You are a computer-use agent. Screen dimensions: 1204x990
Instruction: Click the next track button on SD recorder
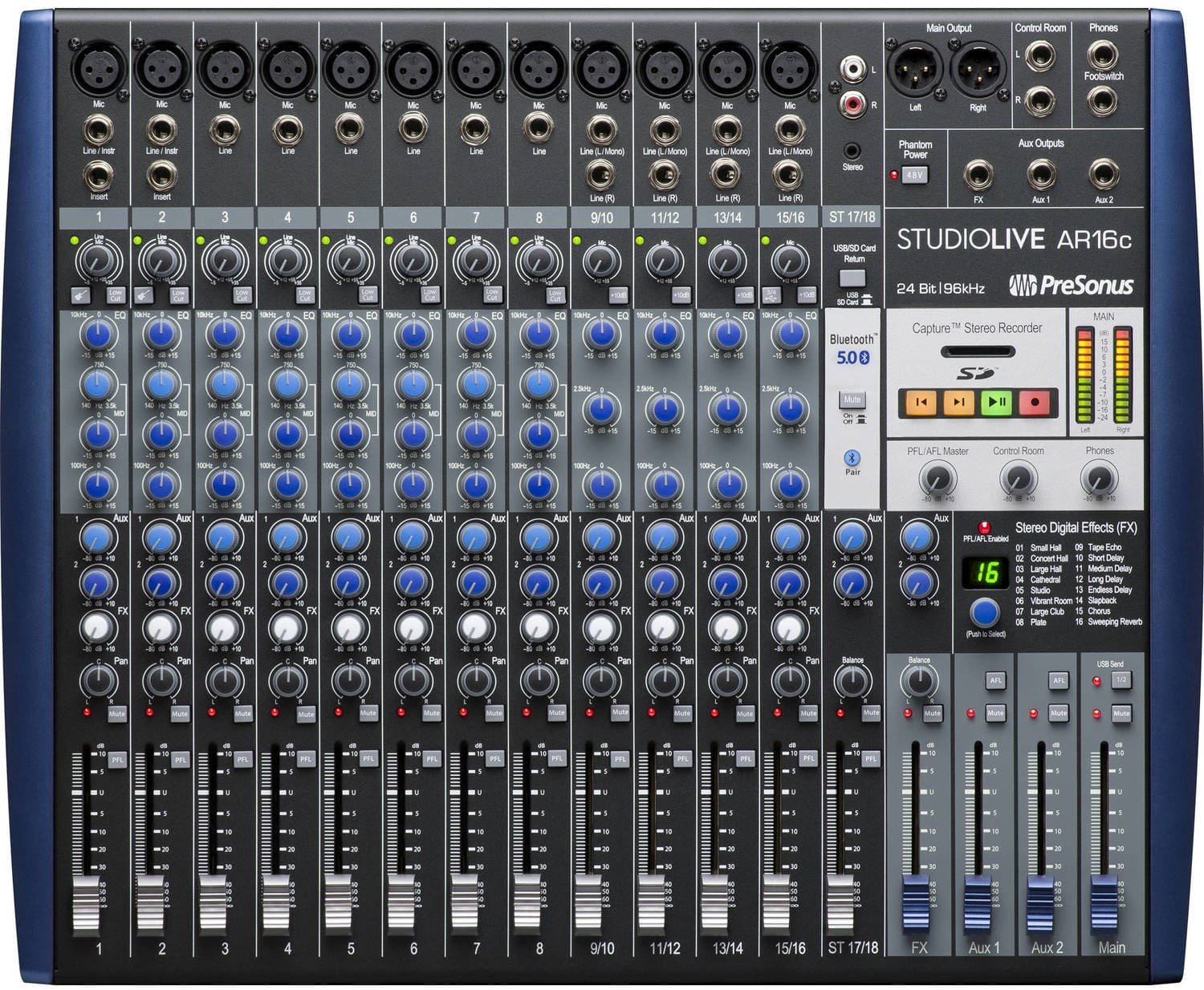(959, 402)
